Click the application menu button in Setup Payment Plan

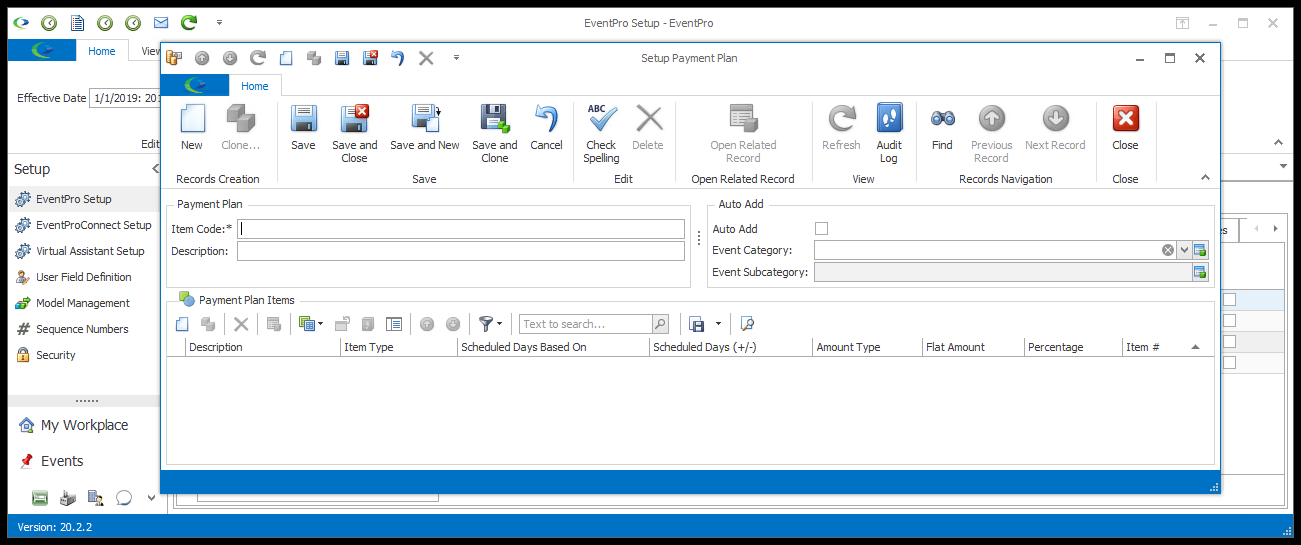(196, 86)
